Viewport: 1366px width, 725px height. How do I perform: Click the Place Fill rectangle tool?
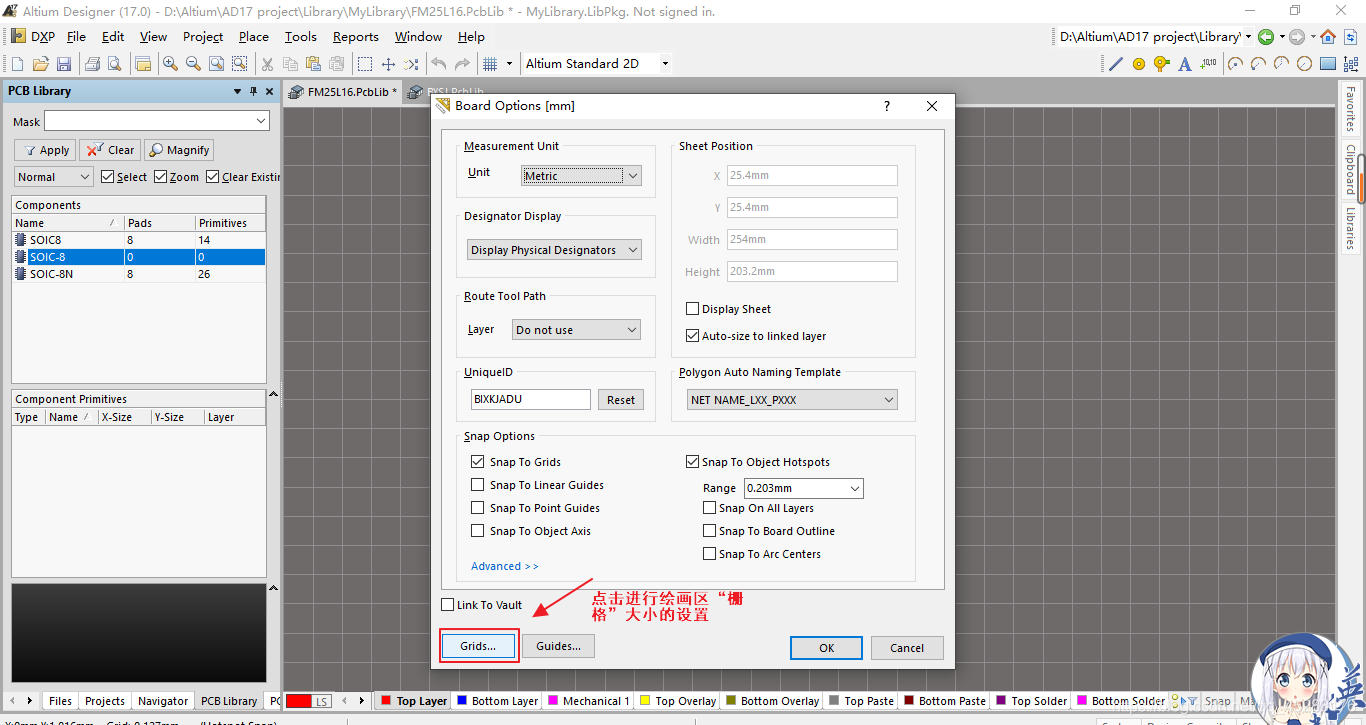tap(1328, 64)
